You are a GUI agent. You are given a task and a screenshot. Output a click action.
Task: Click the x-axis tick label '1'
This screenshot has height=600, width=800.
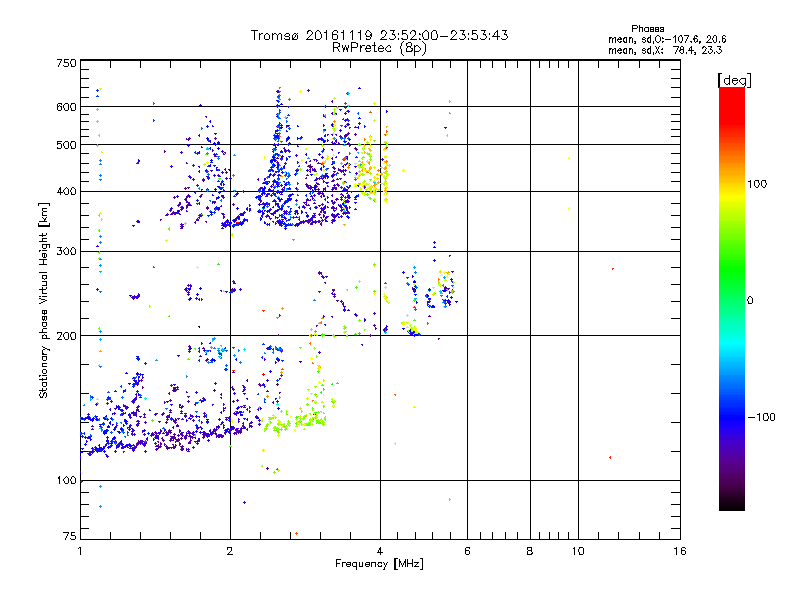click(x=80, y=551)
